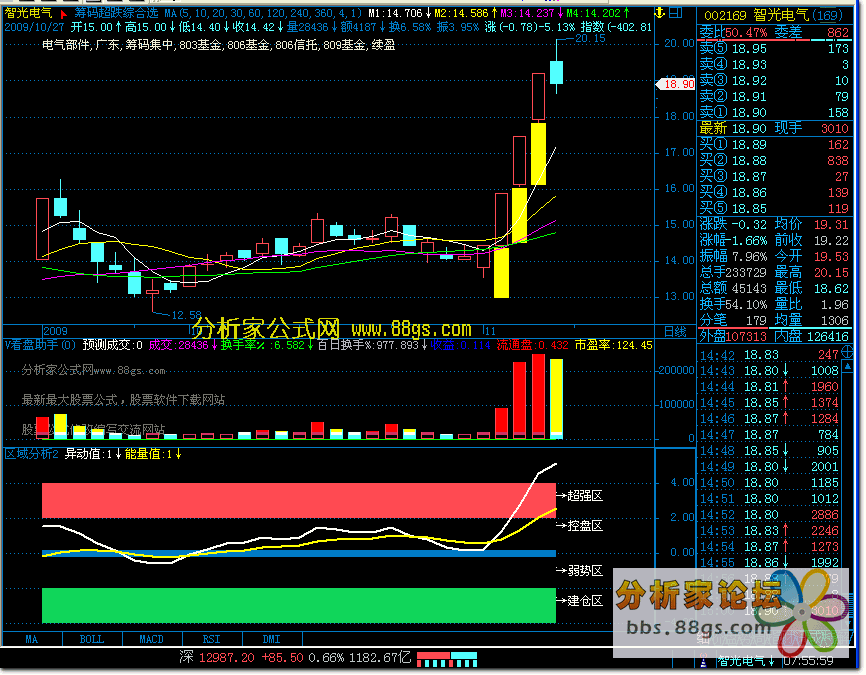The width and height of the screenshot is (866, 675).
Task: Click the green 建仓区 color band
Action: pyautogui.click(x=298, y=604)
